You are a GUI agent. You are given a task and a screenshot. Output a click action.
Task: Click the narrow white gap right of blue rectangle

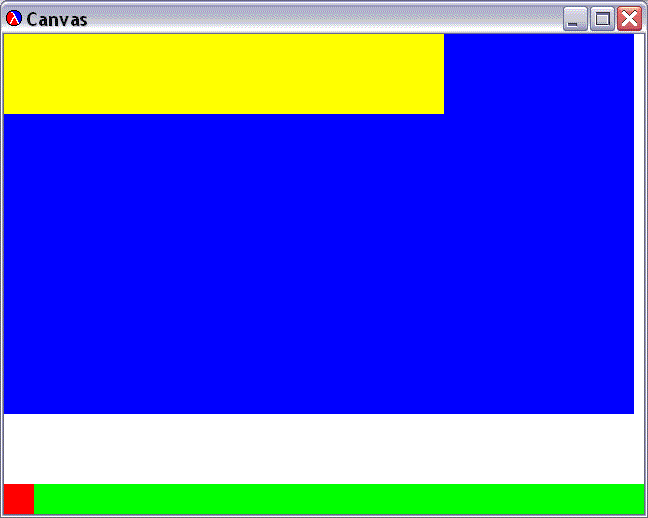coord(639,224)
